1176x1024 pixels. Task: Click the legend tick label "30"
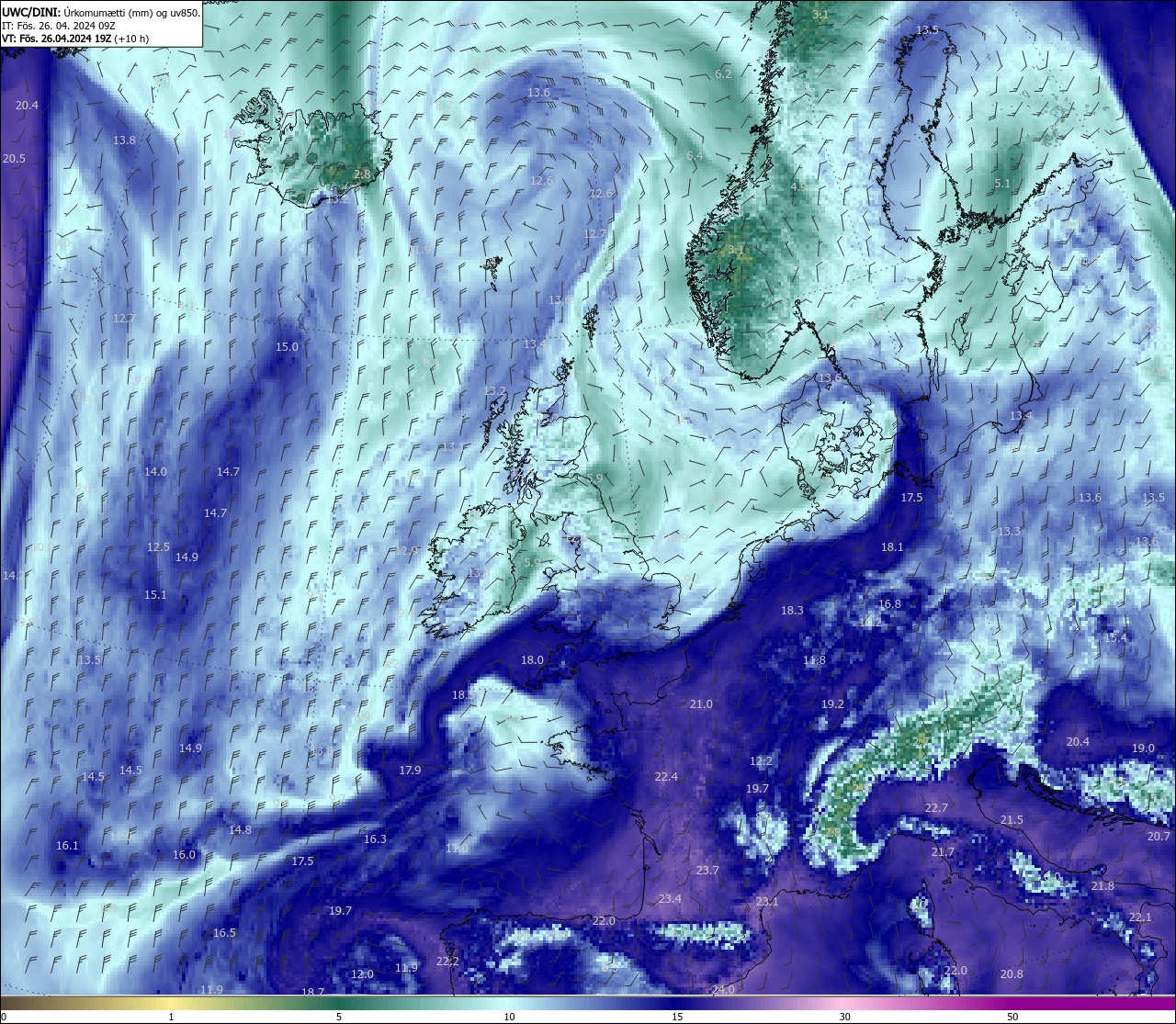coord(844,1017)
